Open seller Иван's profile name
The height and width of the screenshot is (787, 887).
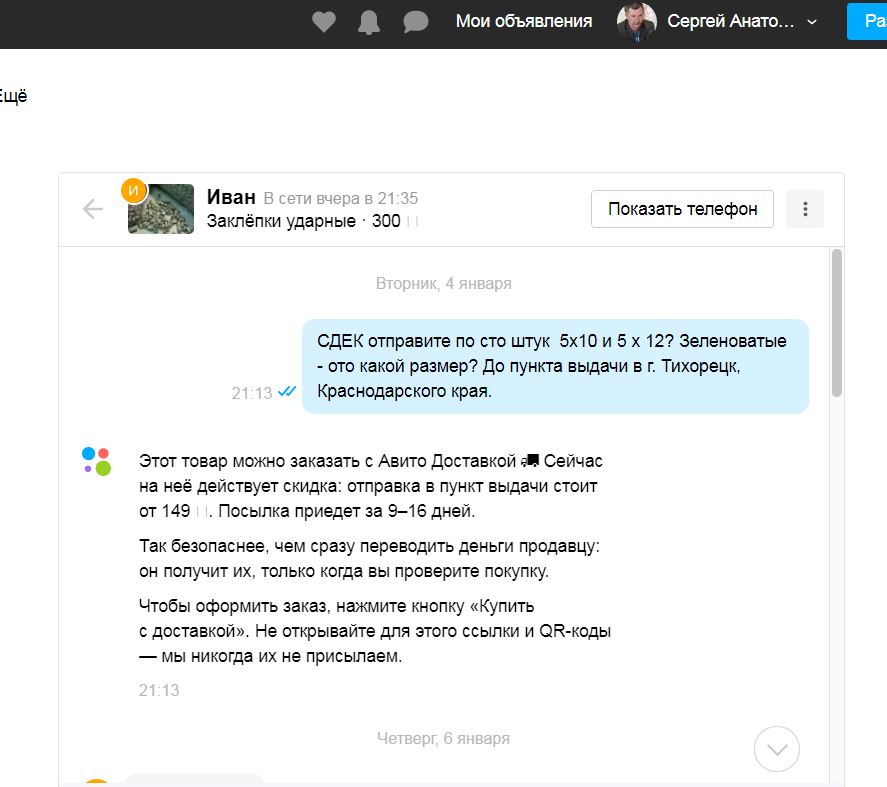(x=231, y=197)
